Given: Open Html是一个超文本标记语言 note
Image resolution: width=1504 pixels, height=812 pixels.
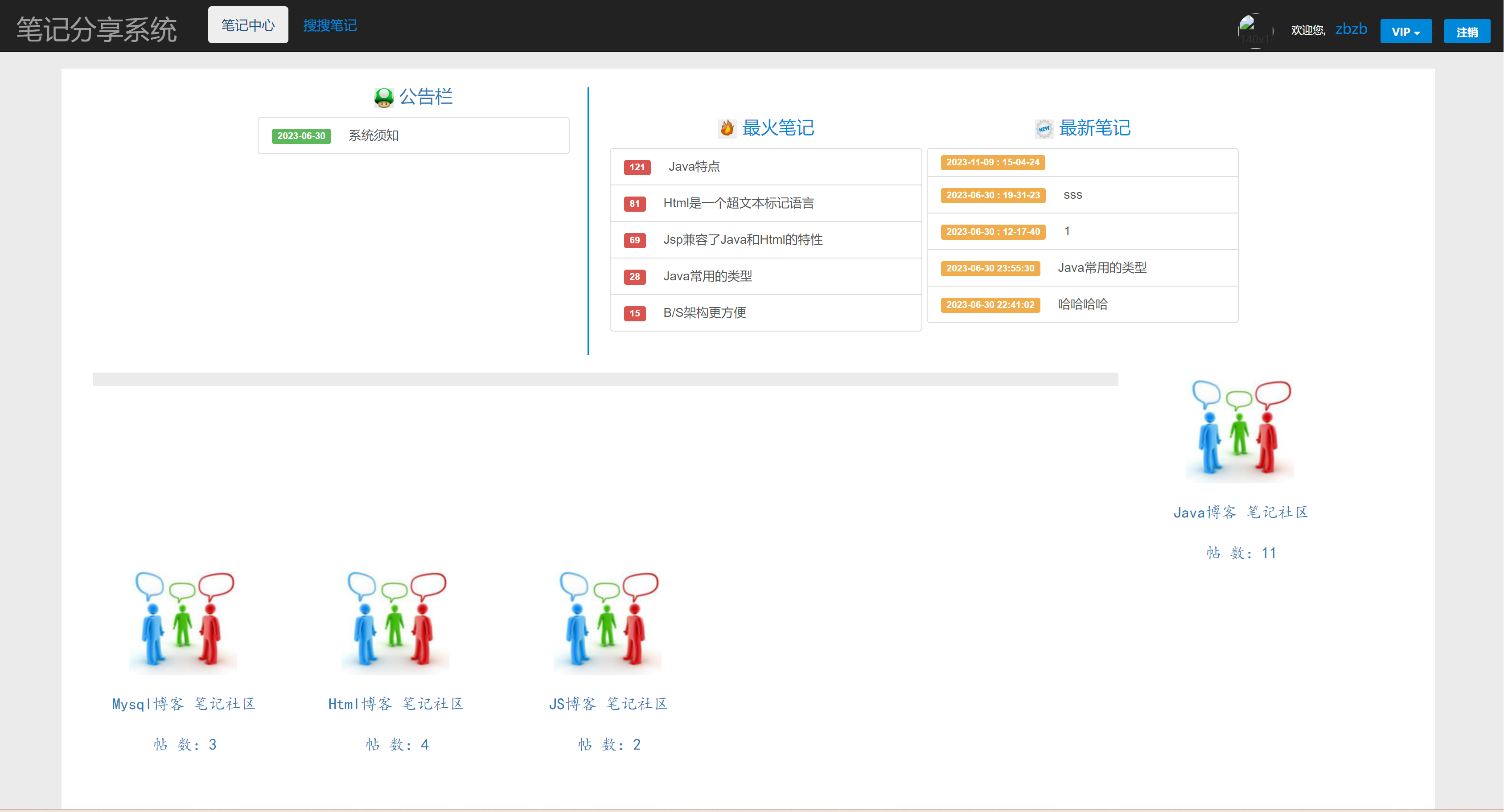Looking at the screenshot, I should coord(738,203).
